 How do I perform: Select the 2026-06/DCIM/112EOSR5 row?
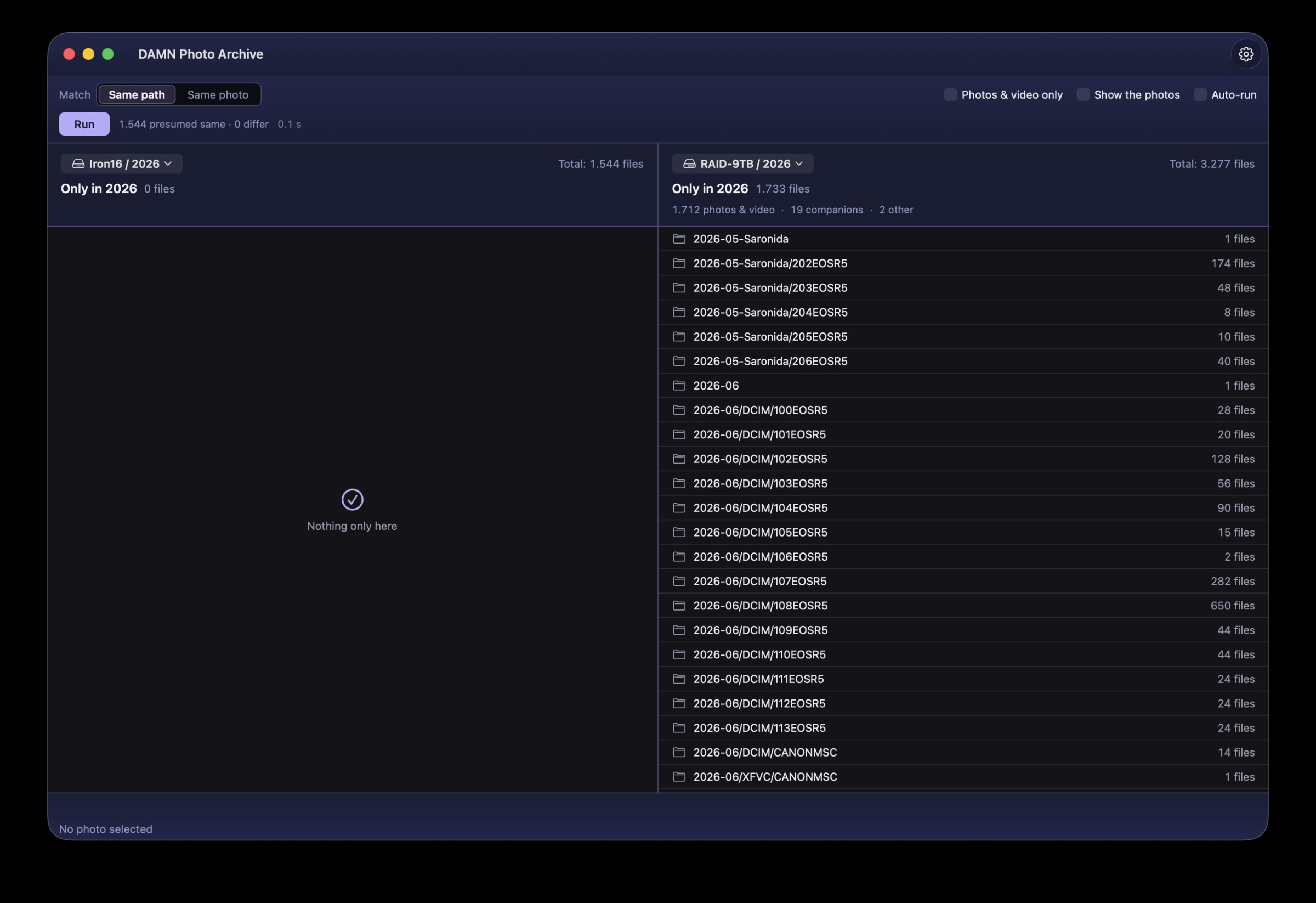point(963,704)
